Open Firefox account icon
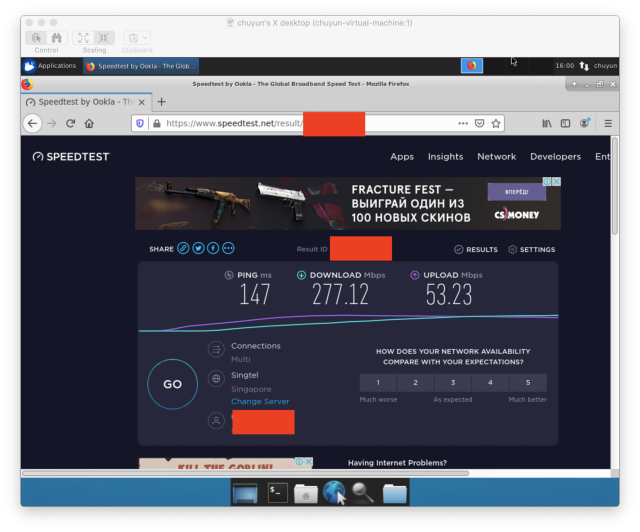This screenshot has width=640, height=532. (x=584, y=123)
